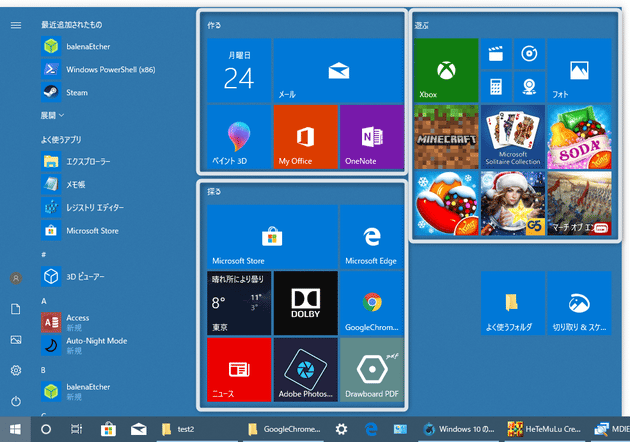Viewport: 630px width, 442px height.
Task: Open the Camera small tile
Action: [530, 87]
